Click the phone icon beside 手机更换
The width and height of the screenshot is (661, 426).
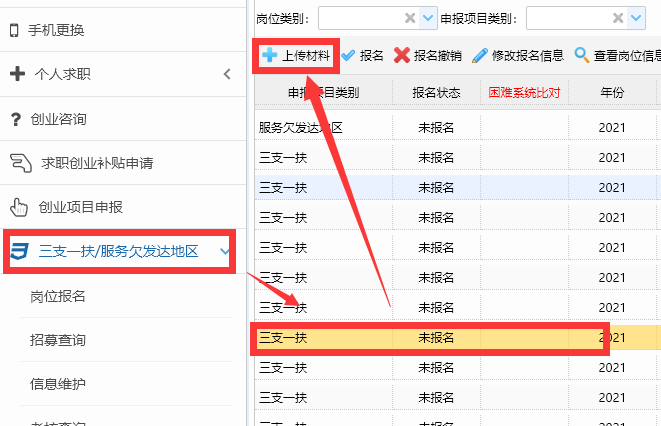pos(14,30)
